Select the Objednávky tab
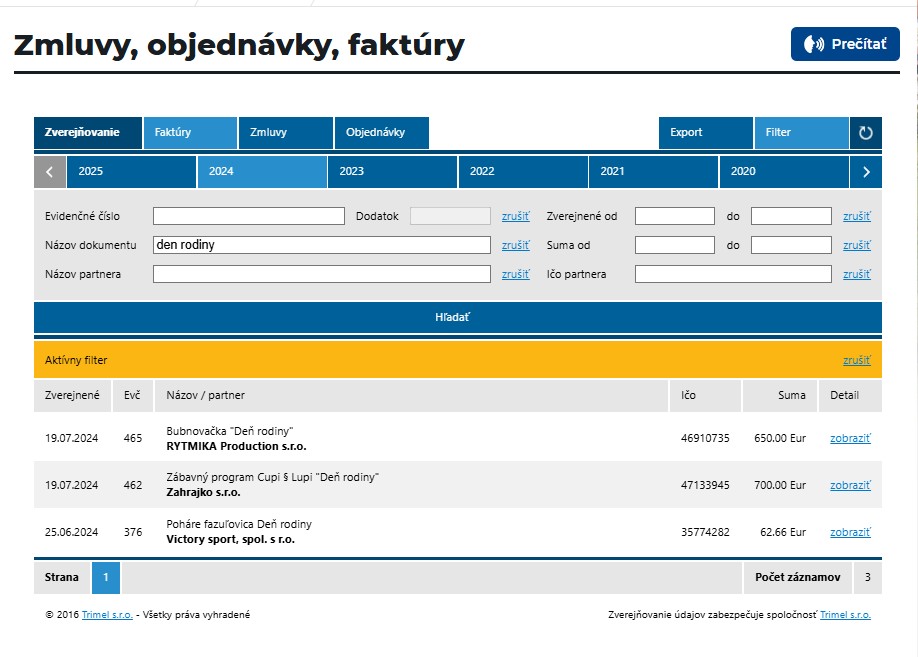 coord(381,133)
